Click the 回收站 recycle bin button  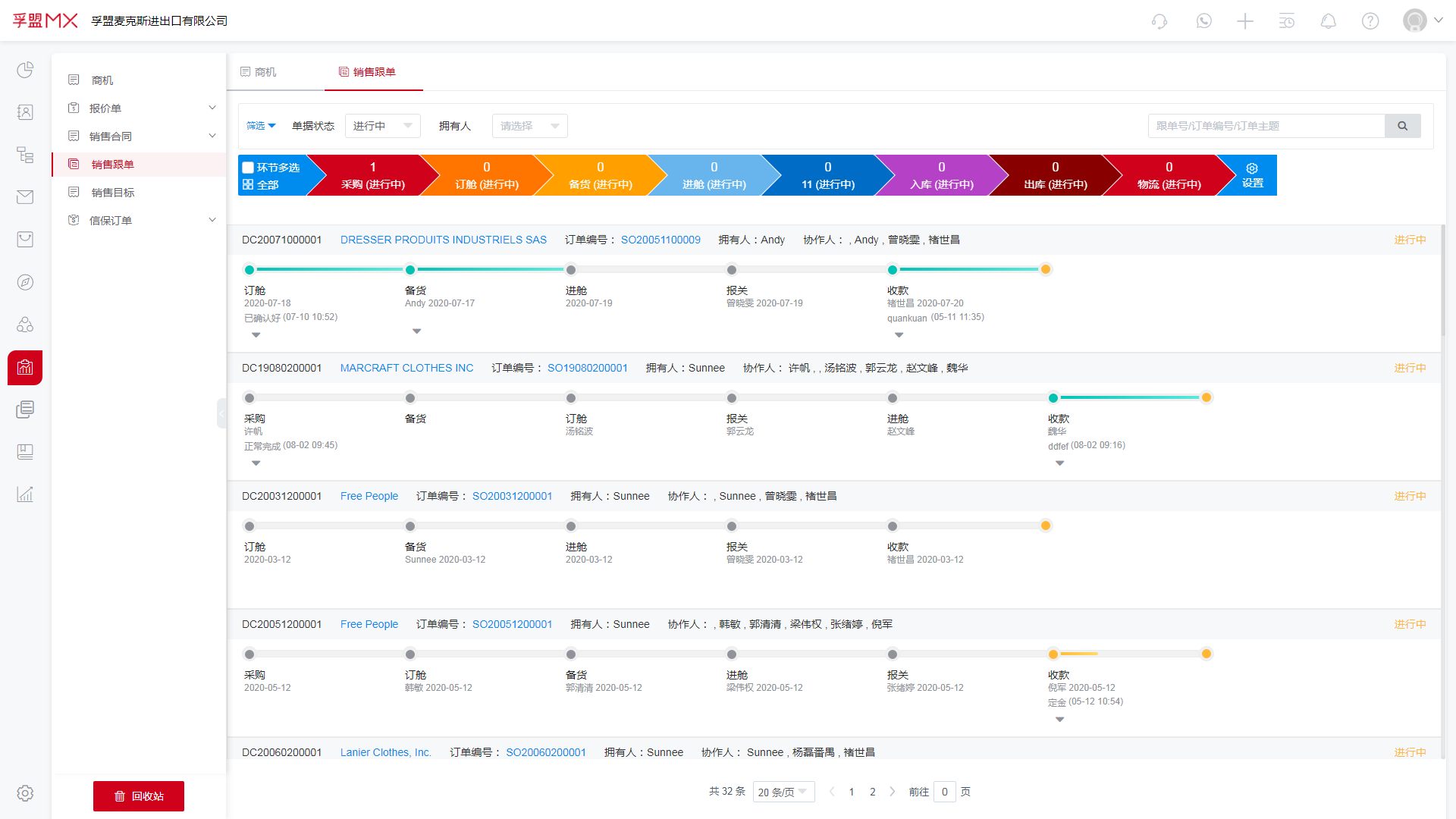point(138,795)
